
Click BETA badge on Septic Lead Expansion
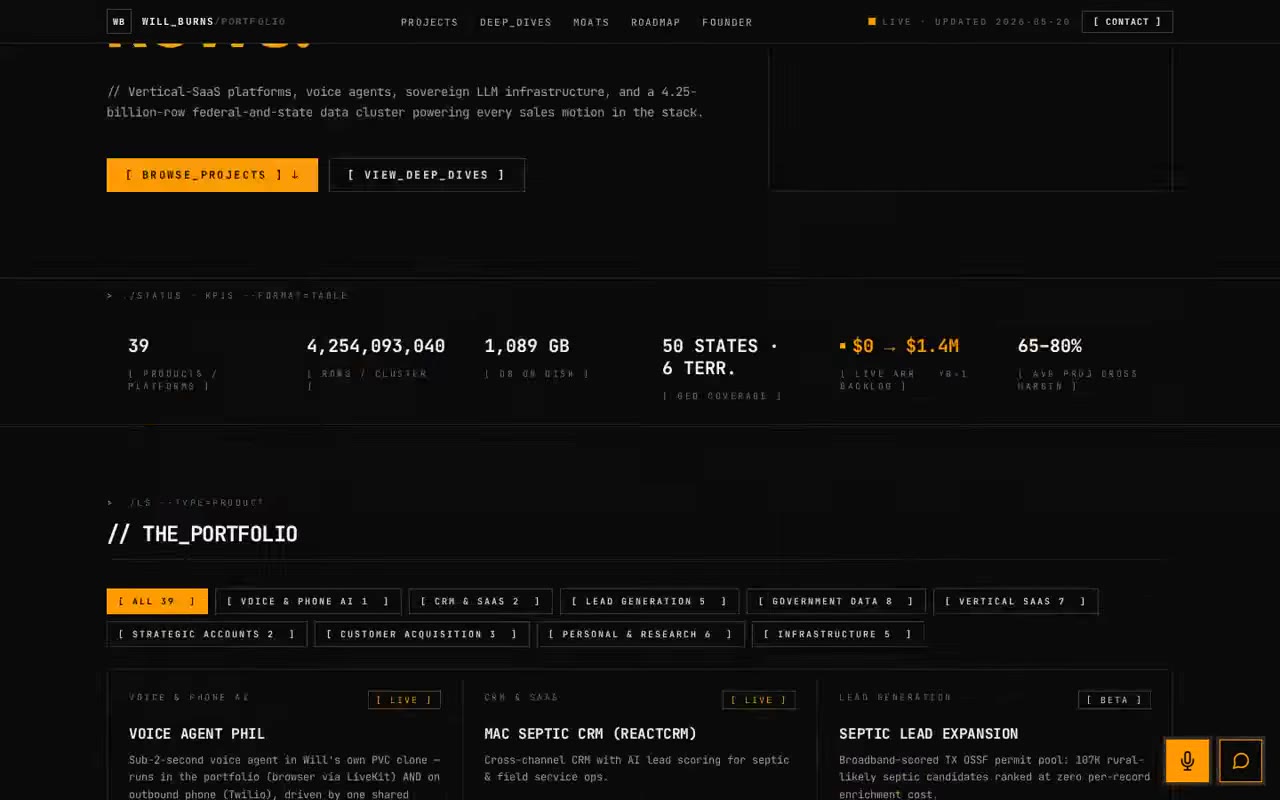click(x=1114, y=700)
